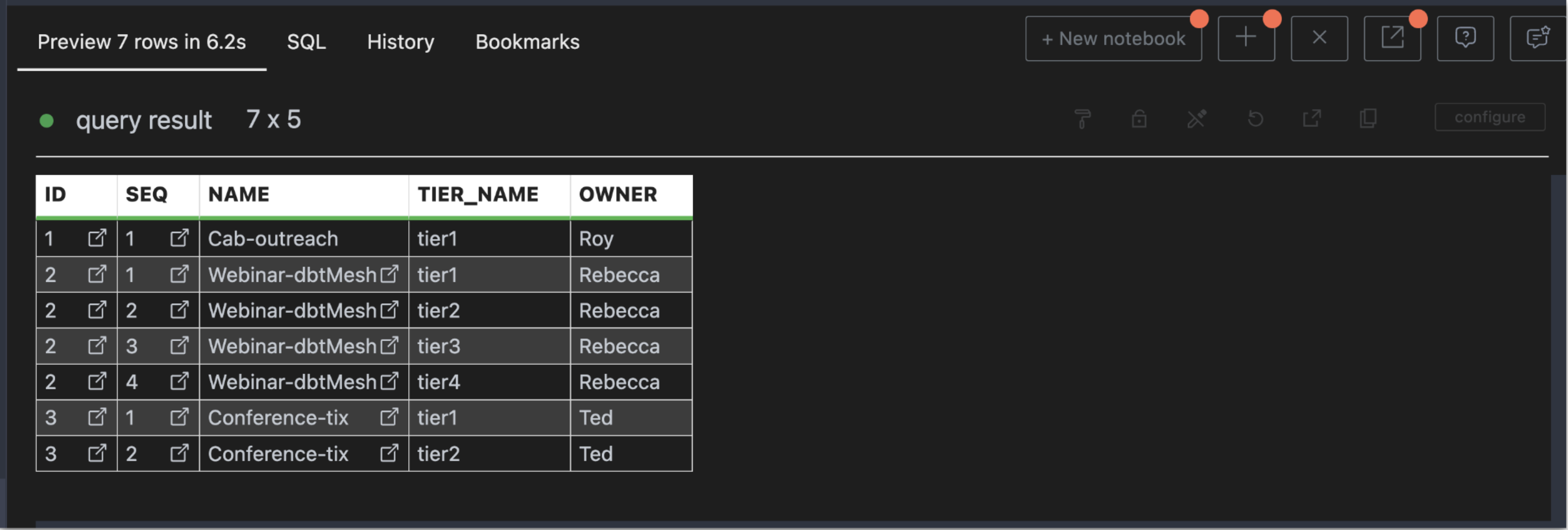Click the feedback chat icon with star

[1538, 38]
